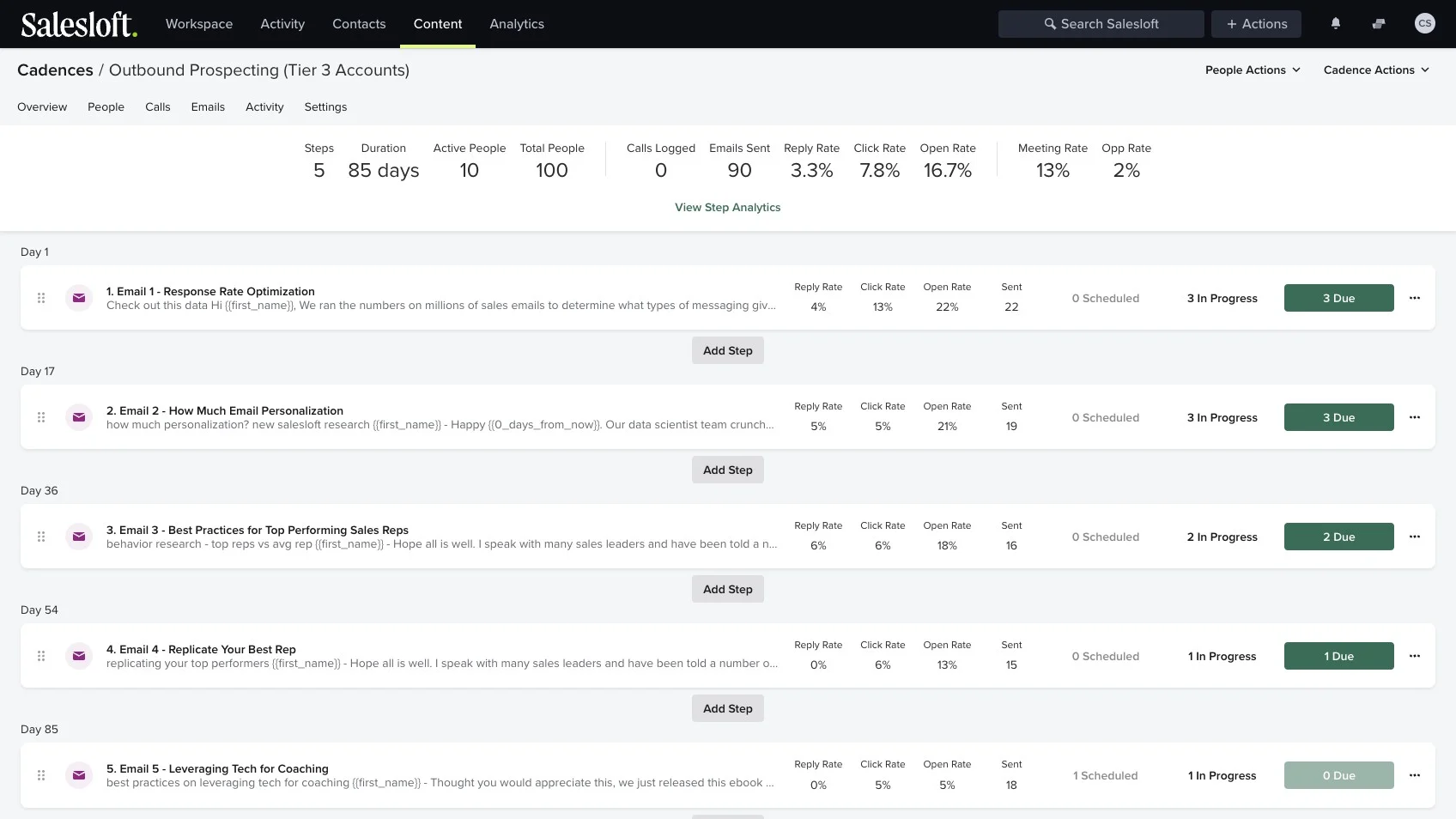Click Add Step below Day 54
Viewport: 1456px width, 819px height.
coord(728,708)
